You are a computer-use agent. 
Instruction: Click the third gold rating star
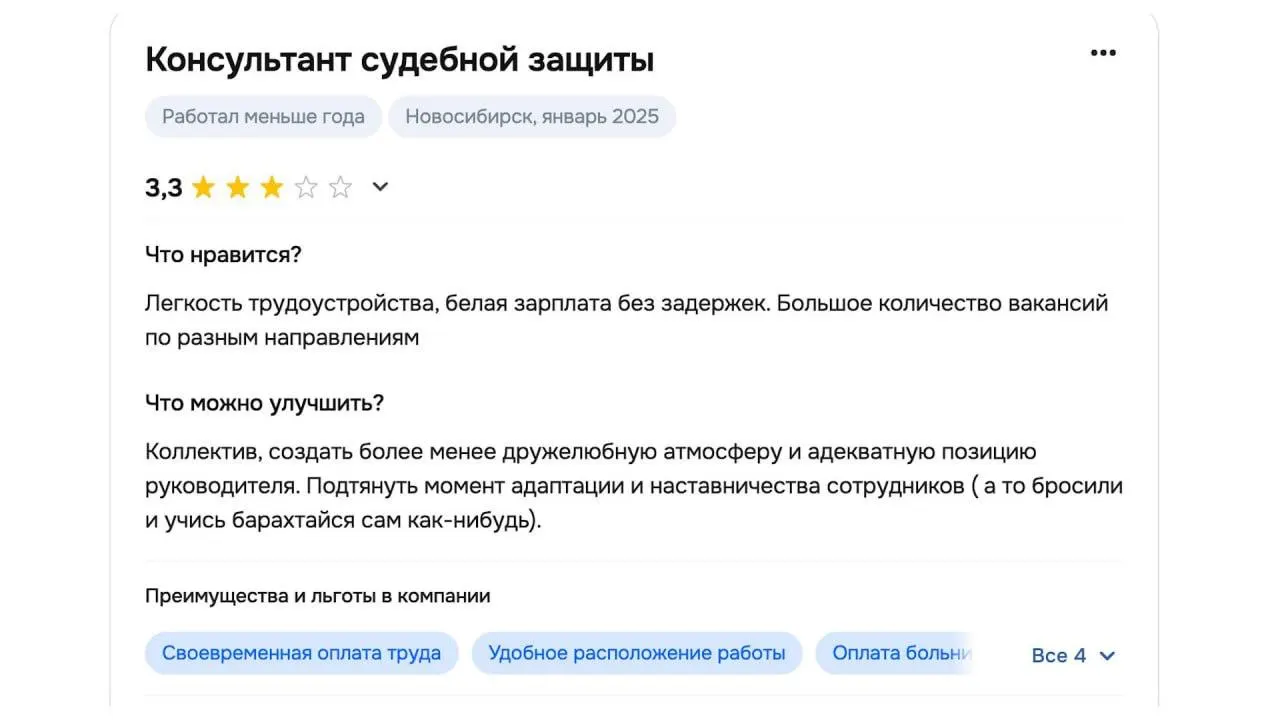coord(271,187)
